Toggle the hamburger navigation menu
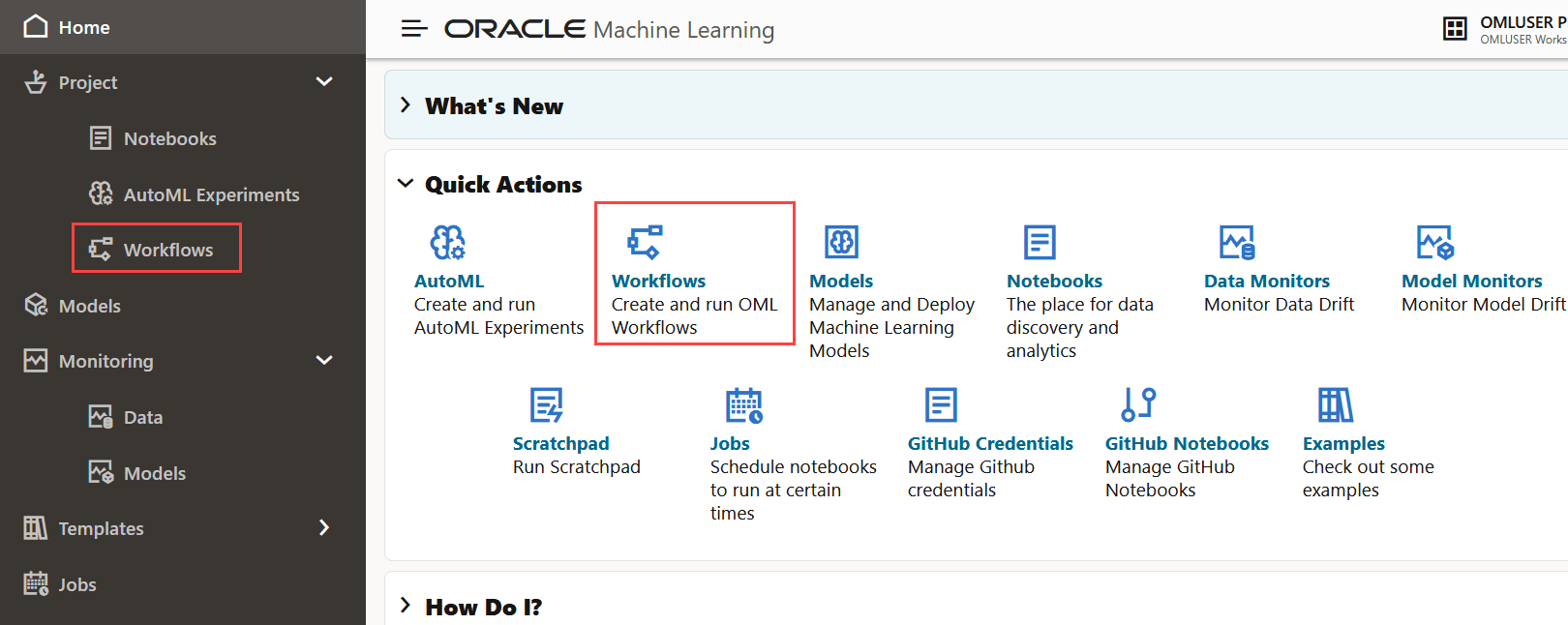 tap(414, 28)
